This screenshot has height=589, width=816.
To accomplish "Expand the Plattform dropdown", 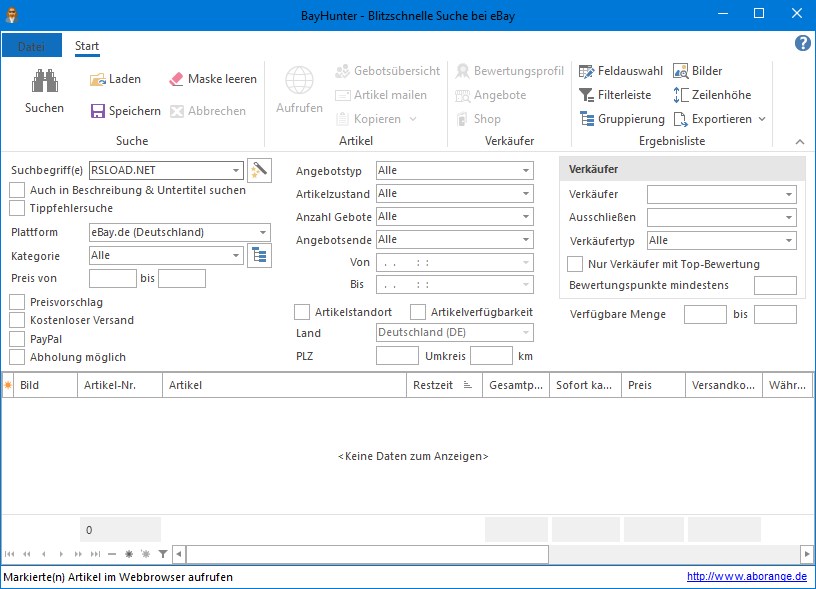I will pyautogui.click(x=263, y=232).
